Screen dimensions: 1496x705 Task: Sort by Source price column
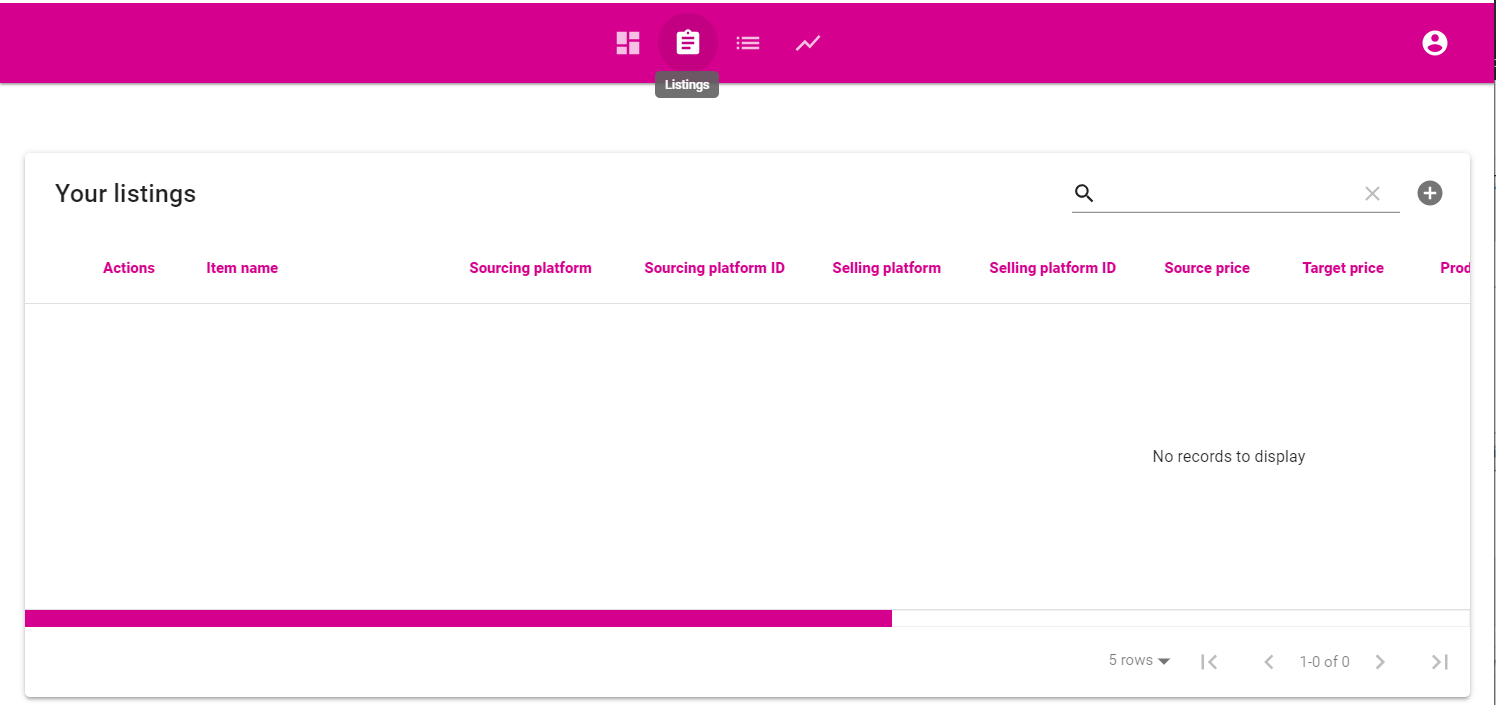(x=1207, y=268)
